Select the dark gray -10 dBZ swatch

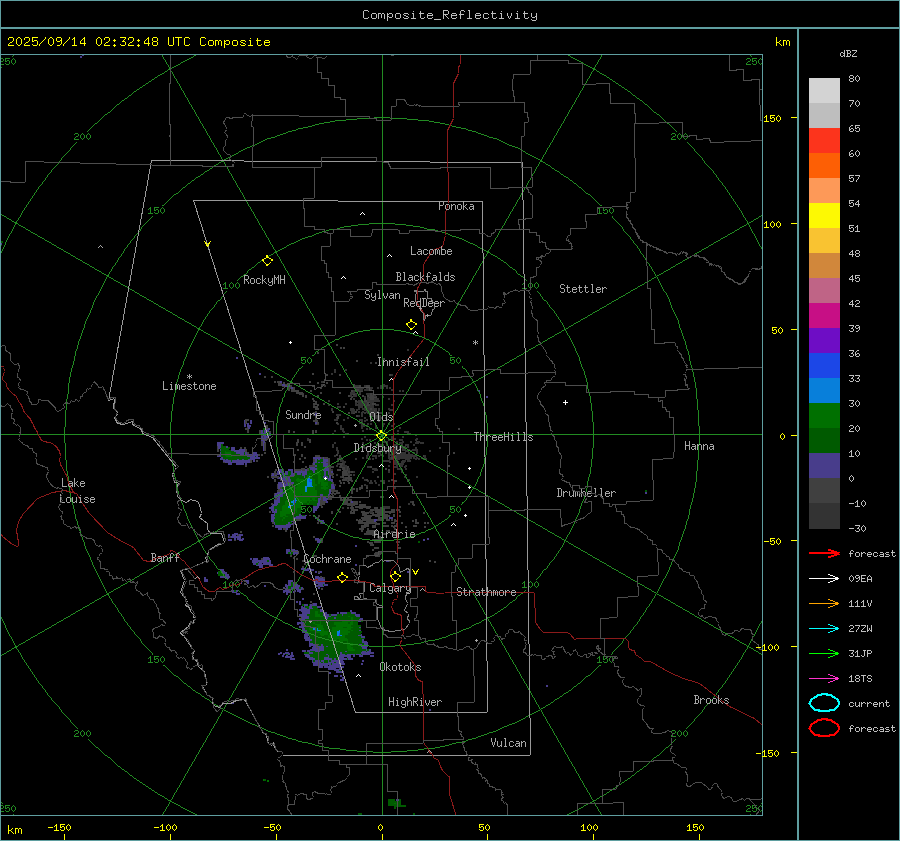point(824,516)
